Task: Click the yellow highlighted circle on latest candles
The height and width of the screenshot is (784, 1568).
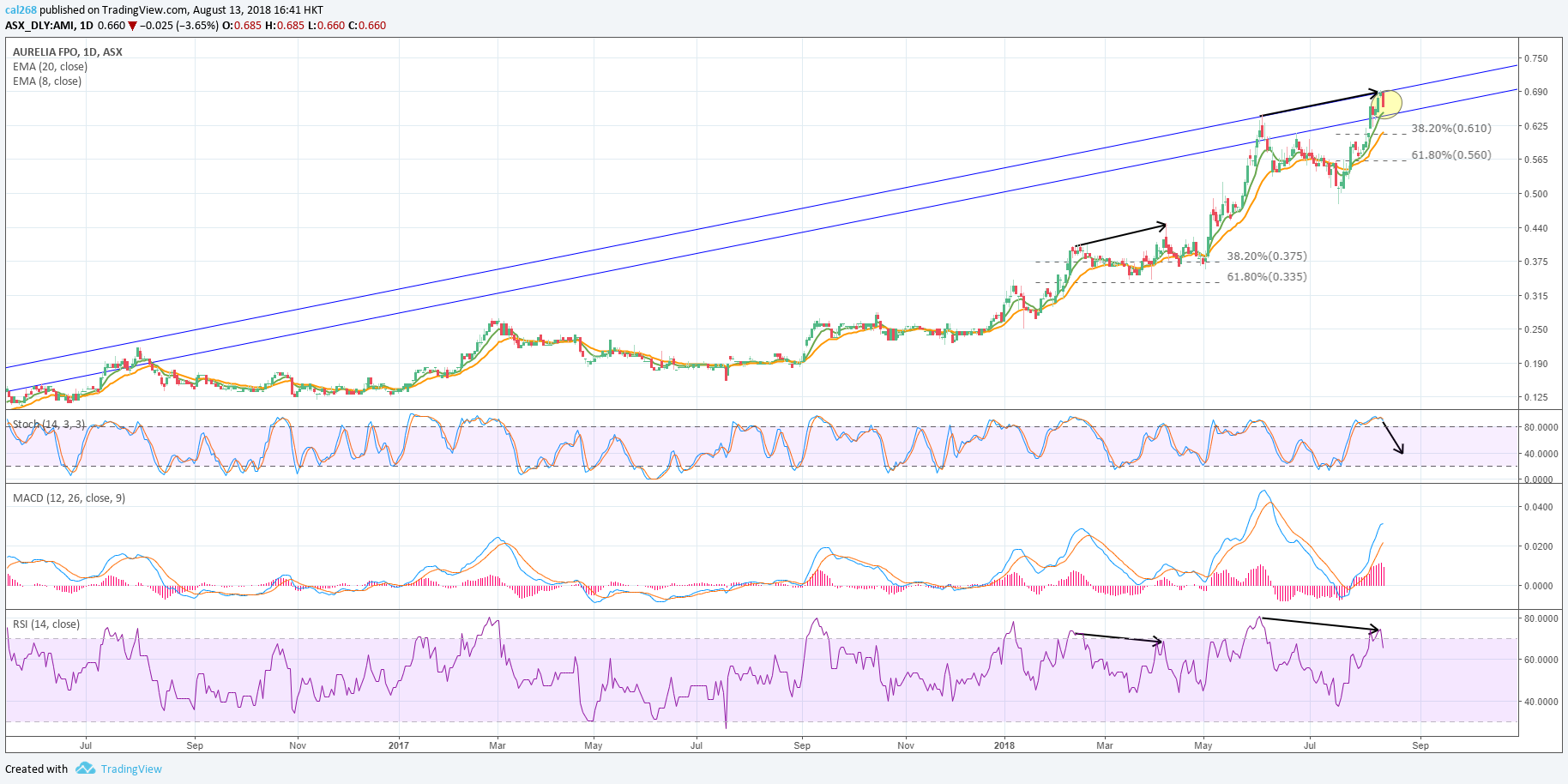Action: 1386,104
